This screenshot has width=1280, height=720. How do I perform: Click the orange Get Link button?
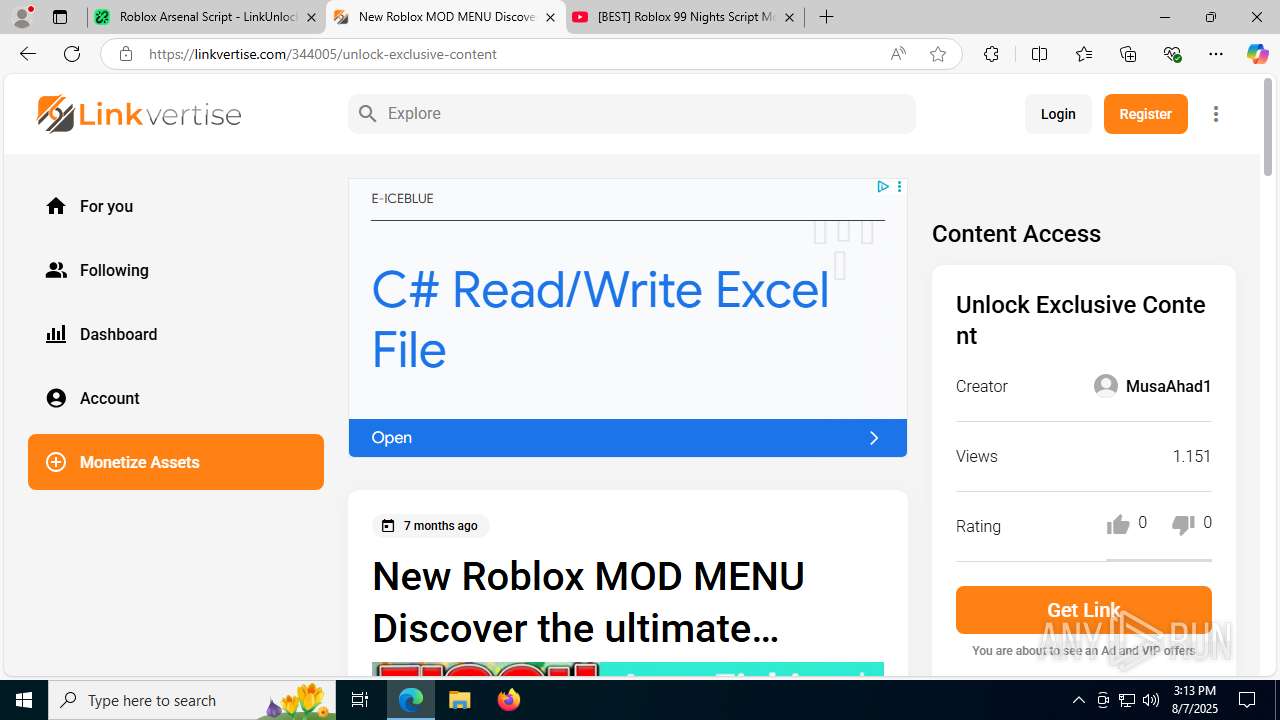tap(1084, 610)
